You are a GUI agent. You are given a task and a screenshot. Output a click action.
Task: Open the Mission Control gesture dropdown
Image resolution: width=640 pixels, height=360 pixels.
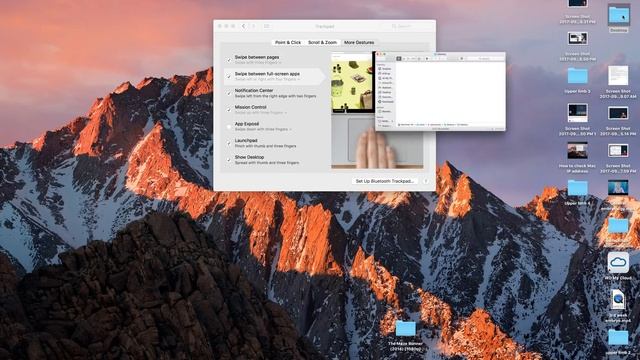(260, 112)
